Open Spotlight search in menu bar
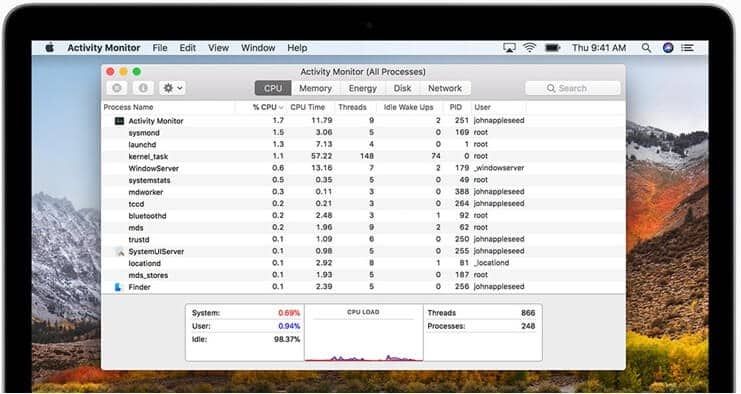The width and height of the screenshot is (741, 394). pyautogui.click(x=646, y=48)
